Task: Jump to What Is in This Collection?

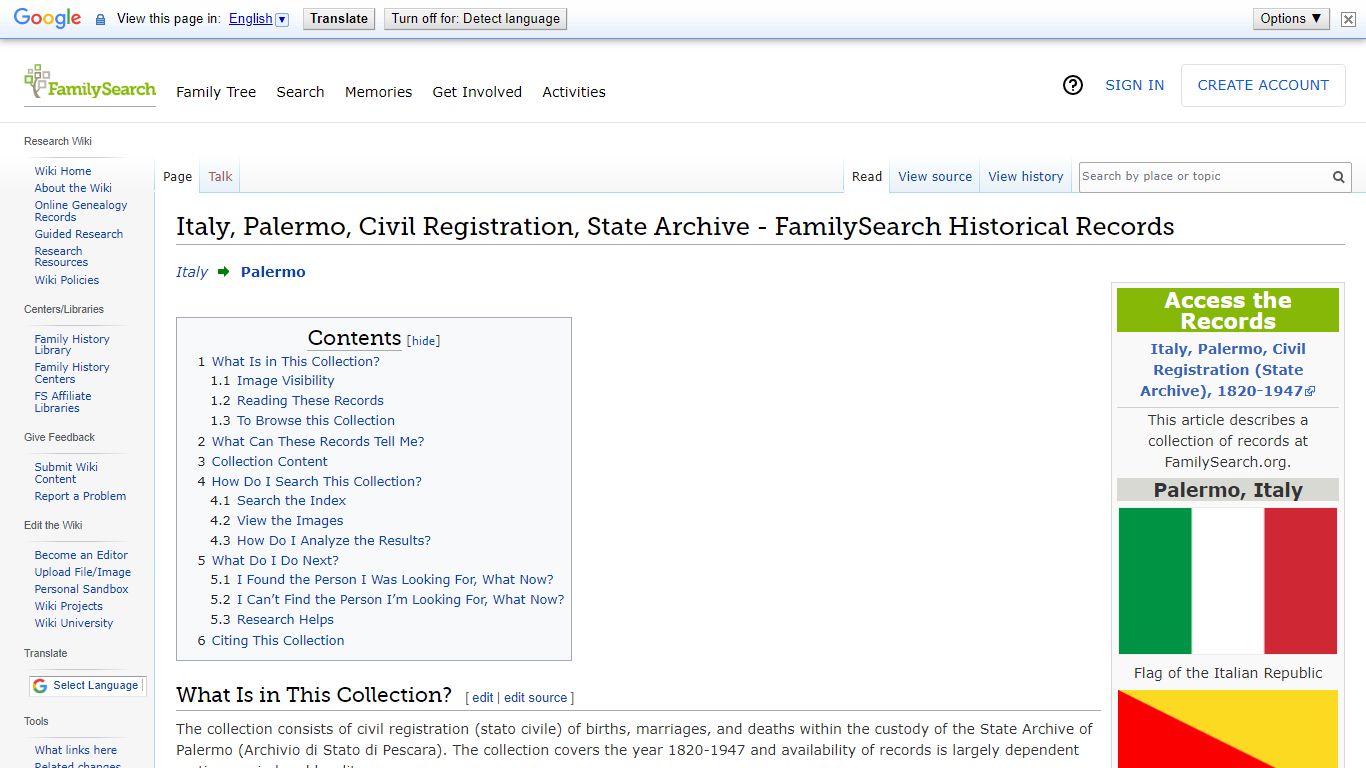Action: click(296, 362)
